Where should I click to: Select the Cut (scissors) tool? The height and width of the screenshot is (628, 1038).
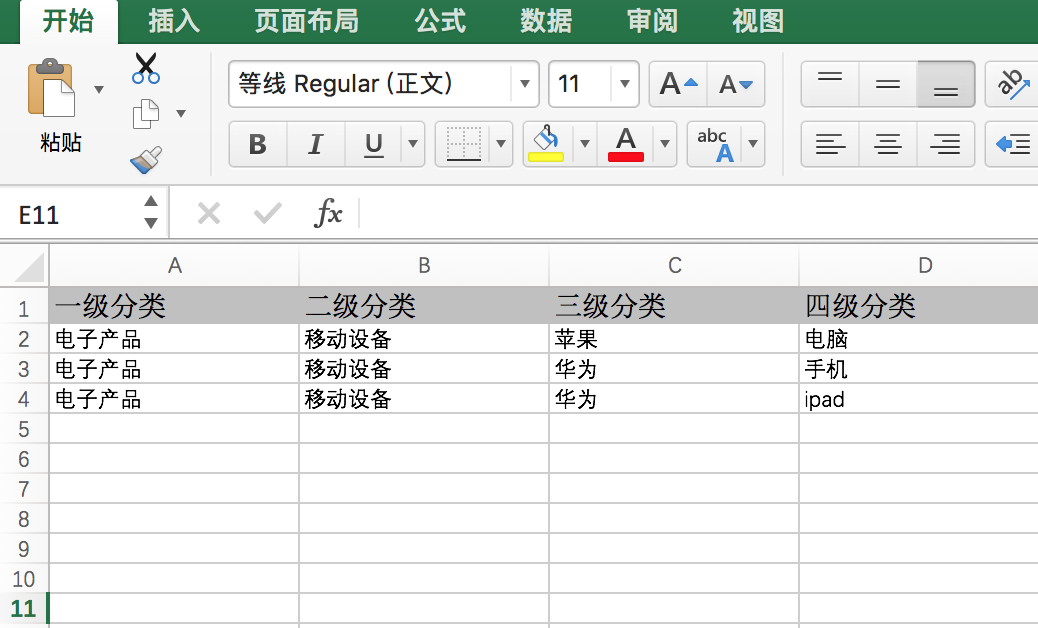click(x=144, y=66)
